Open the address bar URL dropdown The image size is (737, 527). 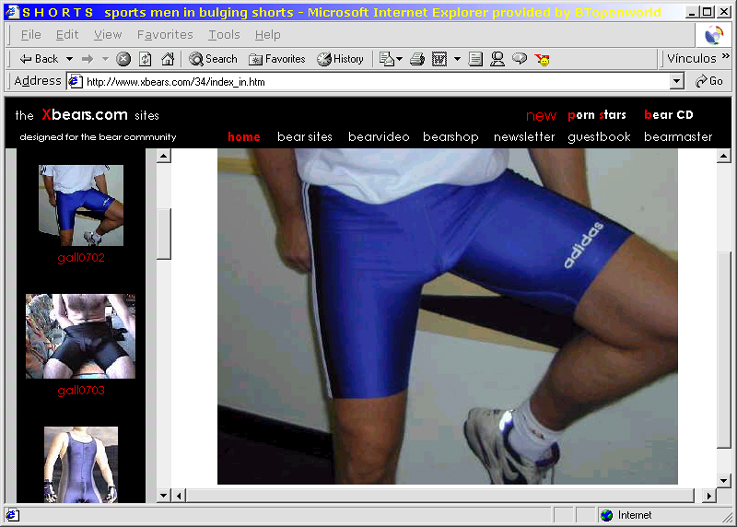[677, 82]
